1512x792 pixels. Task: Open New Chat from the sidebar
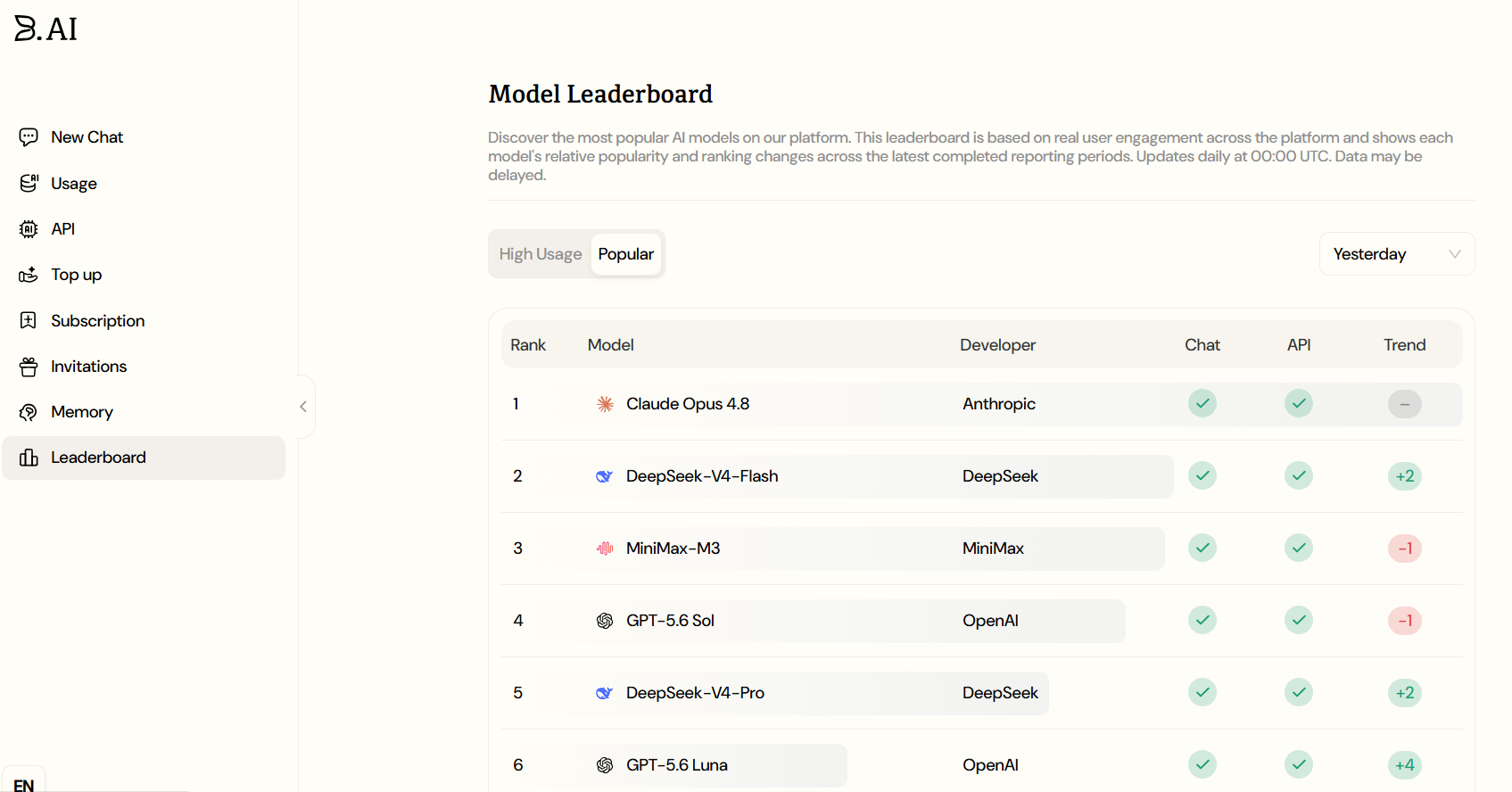click(x=144, y=136)
